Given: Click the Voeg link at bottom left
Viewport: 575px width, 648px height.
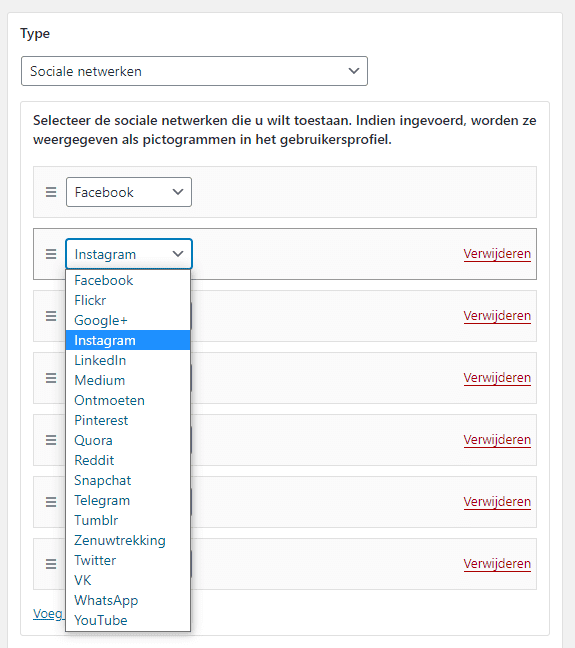Looking at the screenshot, I should (x=49, y=614).
